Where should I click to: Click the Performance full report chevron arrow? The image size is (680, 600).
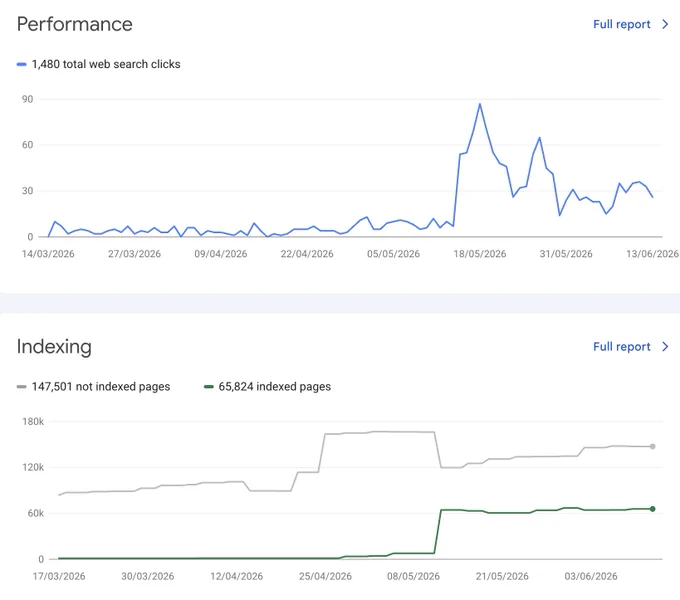(x=665, y=24)
